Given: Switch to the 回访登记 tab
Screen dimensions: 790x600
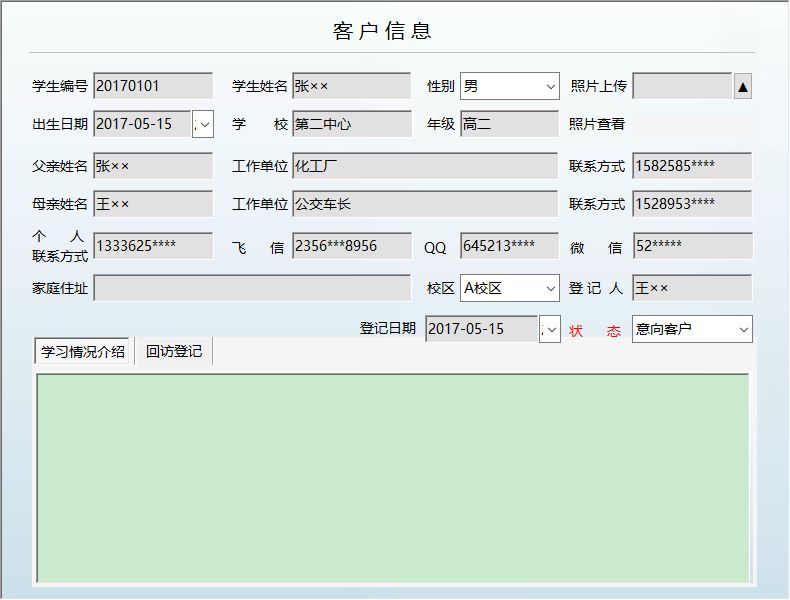Looking at the screenshot, I should click(x=174, y=351).
